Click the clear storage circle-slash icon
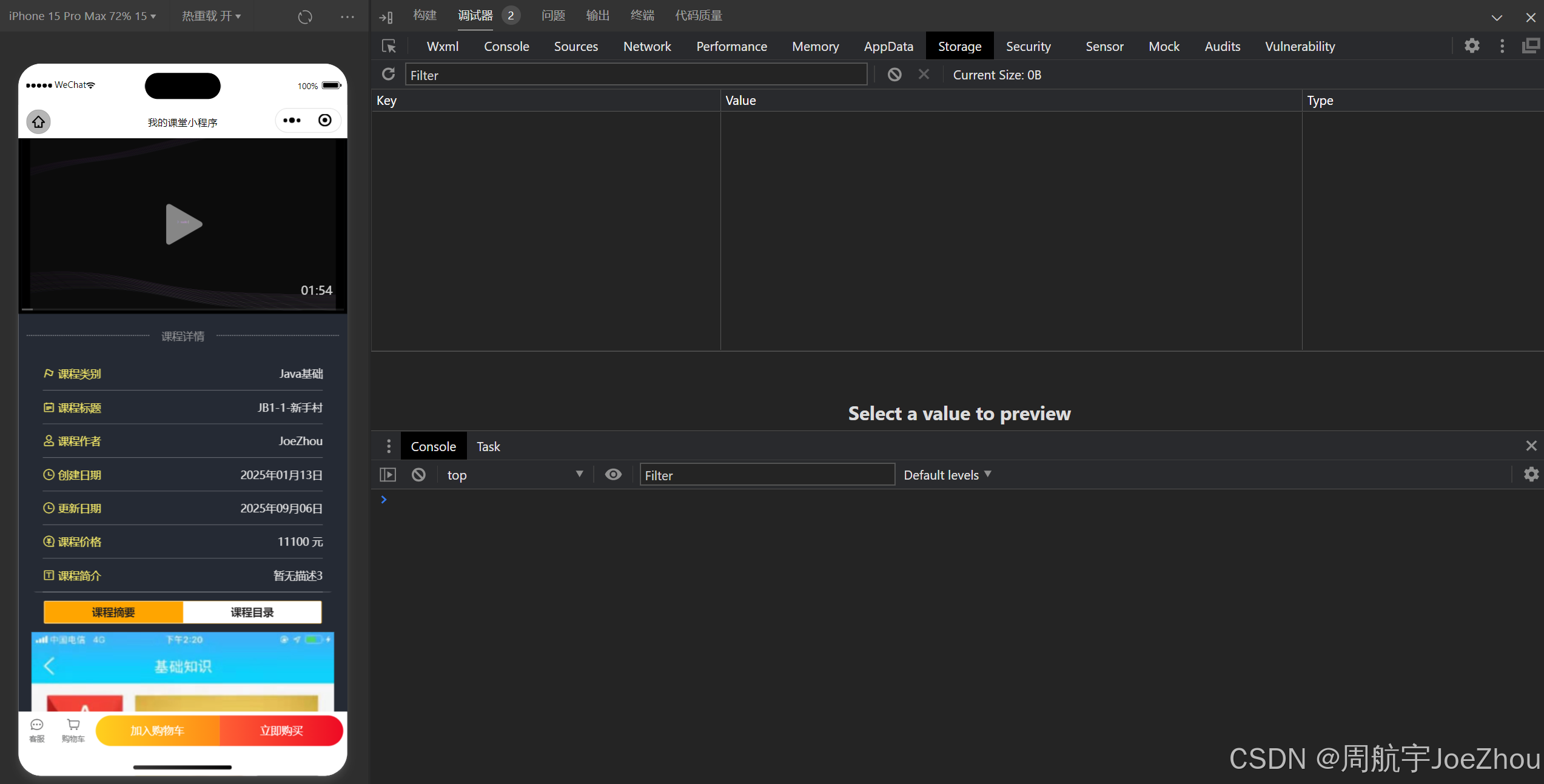 pyautogui.click(x=894, y=75)
